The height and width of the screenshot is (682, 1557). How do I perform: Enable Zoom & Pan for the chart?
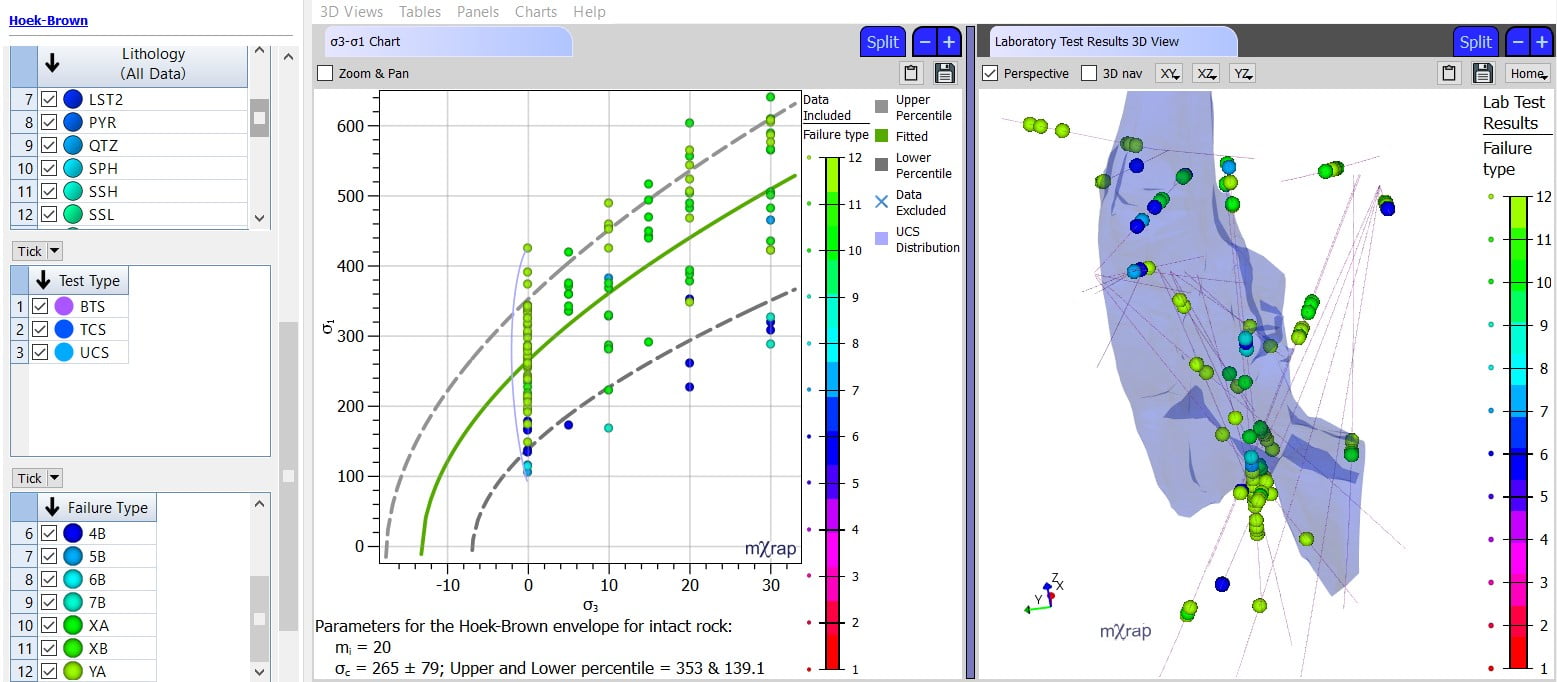click(x=324, y=73)
